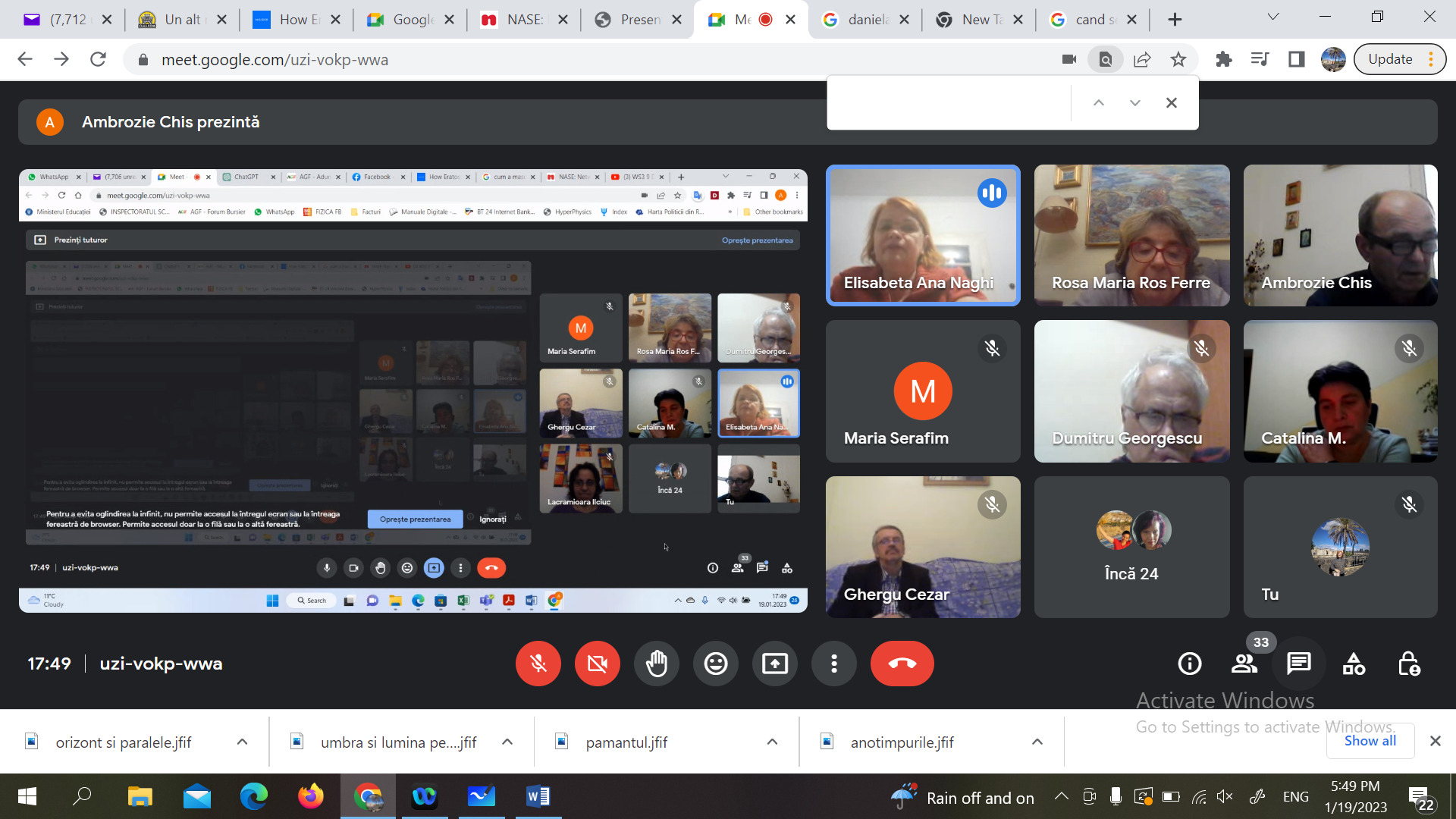Screen dimensions: 1456x819
Task: Open downloaded file pamantul.jfif
Action: [x=626, y=742]
